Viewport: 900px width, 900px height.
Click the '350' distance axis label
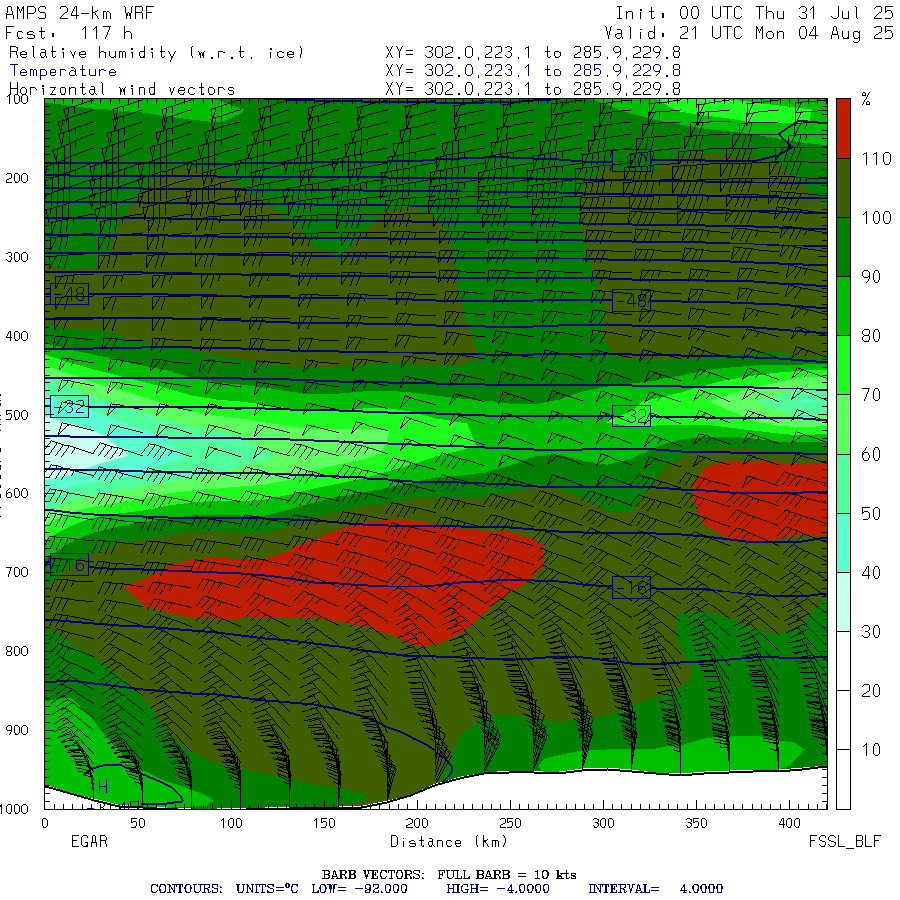coord(696,823)
